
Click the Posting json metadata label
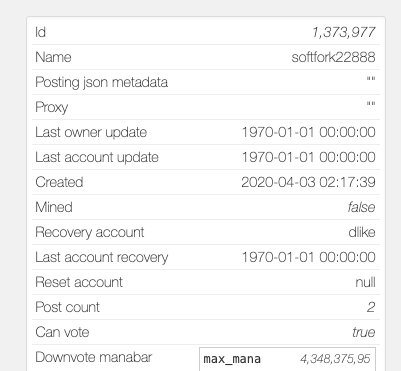pyautogui.click(x=101, y=82)
